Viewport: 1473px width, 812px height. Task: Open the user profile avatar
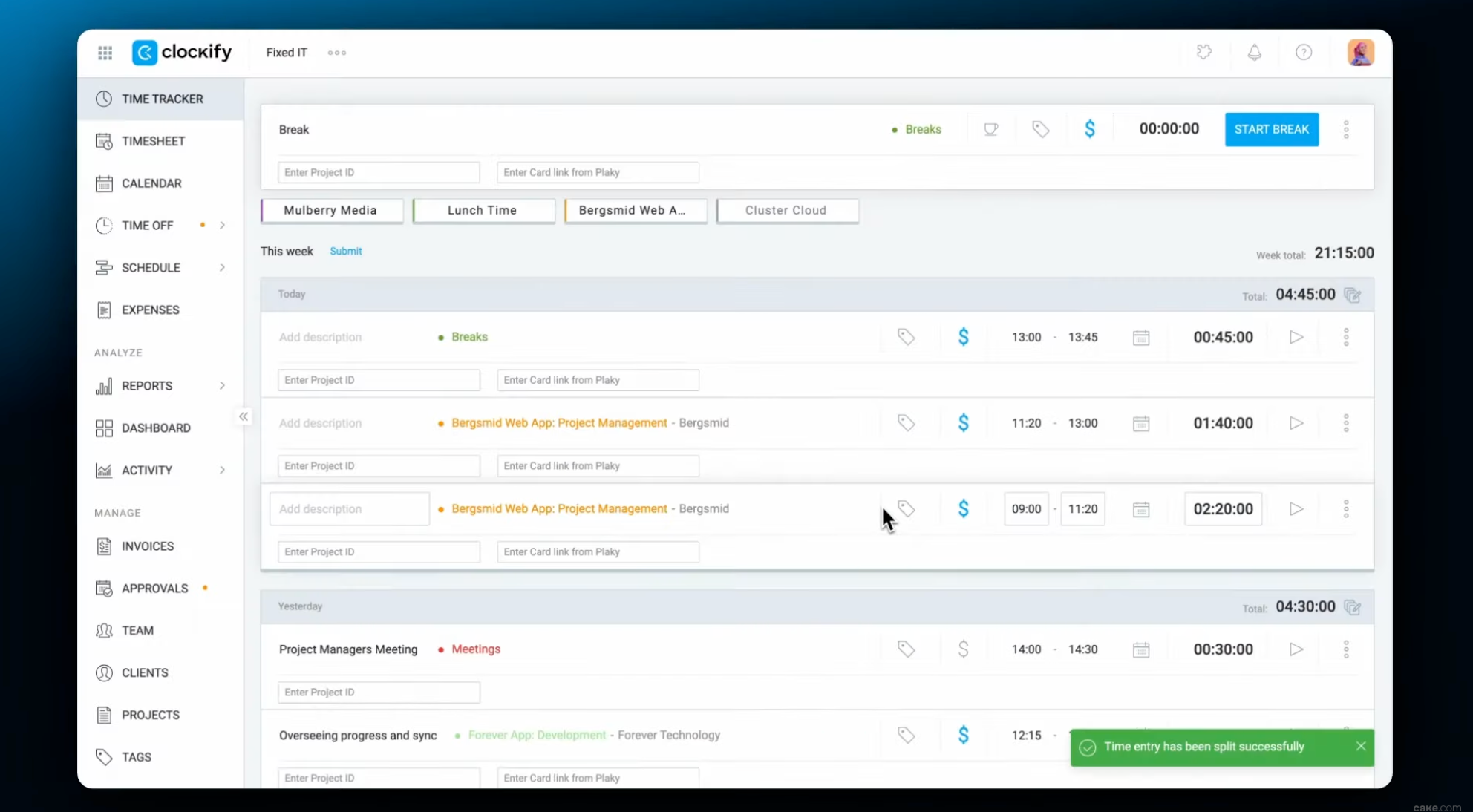pos(1360,52)
